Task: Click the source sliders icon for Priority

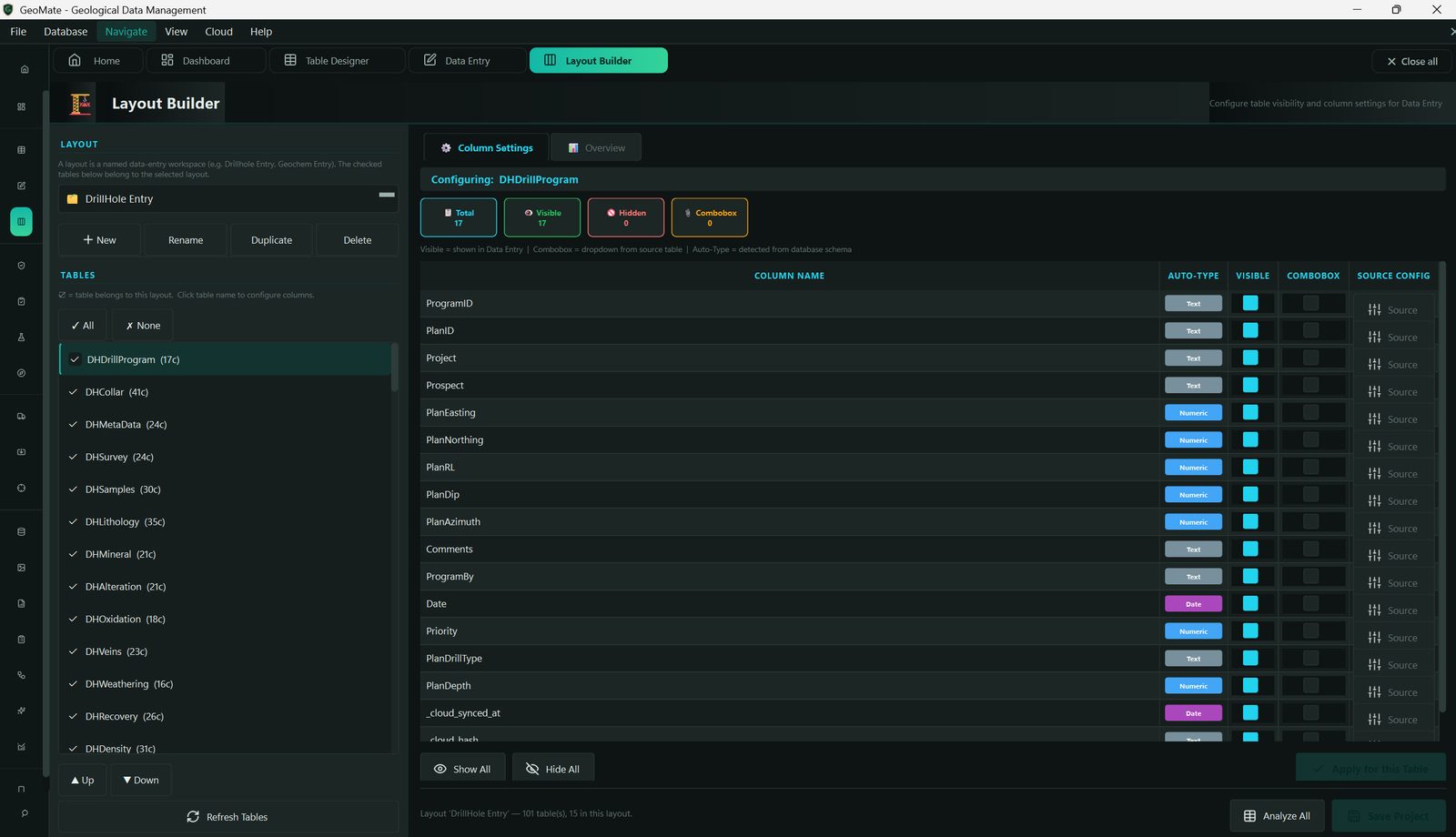Action: 1374,638
